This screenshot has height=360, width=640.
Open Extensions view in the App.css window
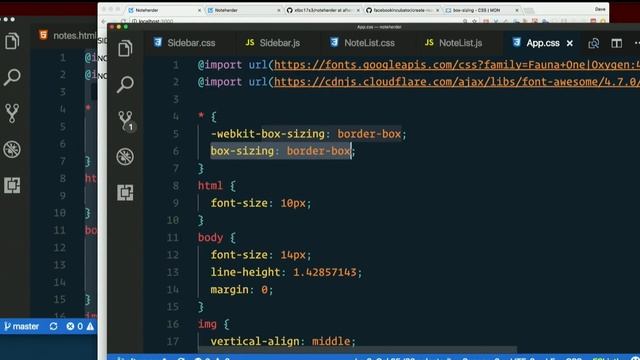[125, 192]
